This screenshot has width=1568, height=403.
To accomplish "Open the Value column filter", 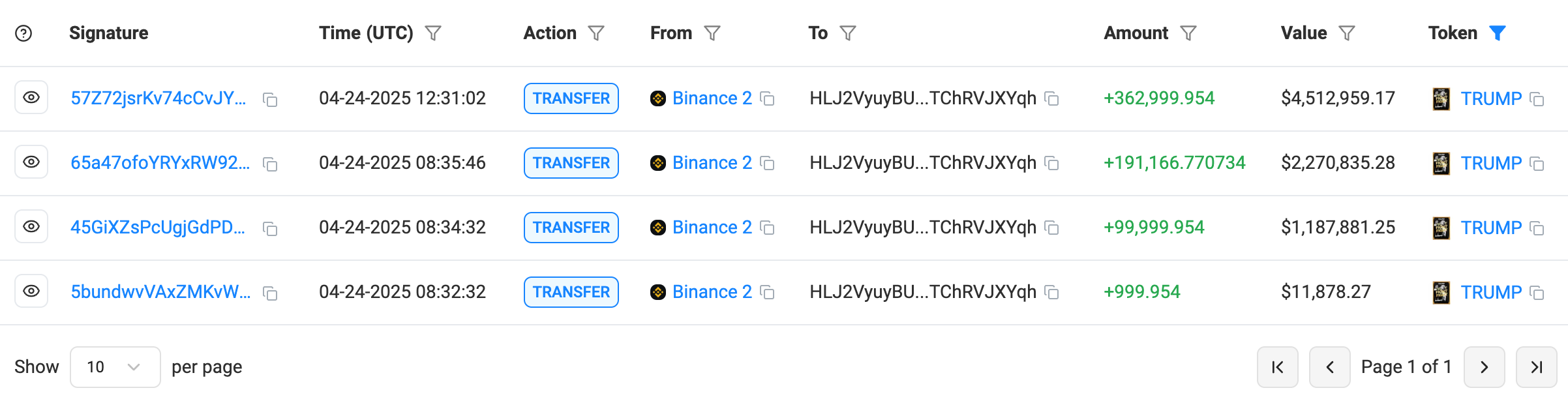I will pyautogui.click(x=1347, y=33).
